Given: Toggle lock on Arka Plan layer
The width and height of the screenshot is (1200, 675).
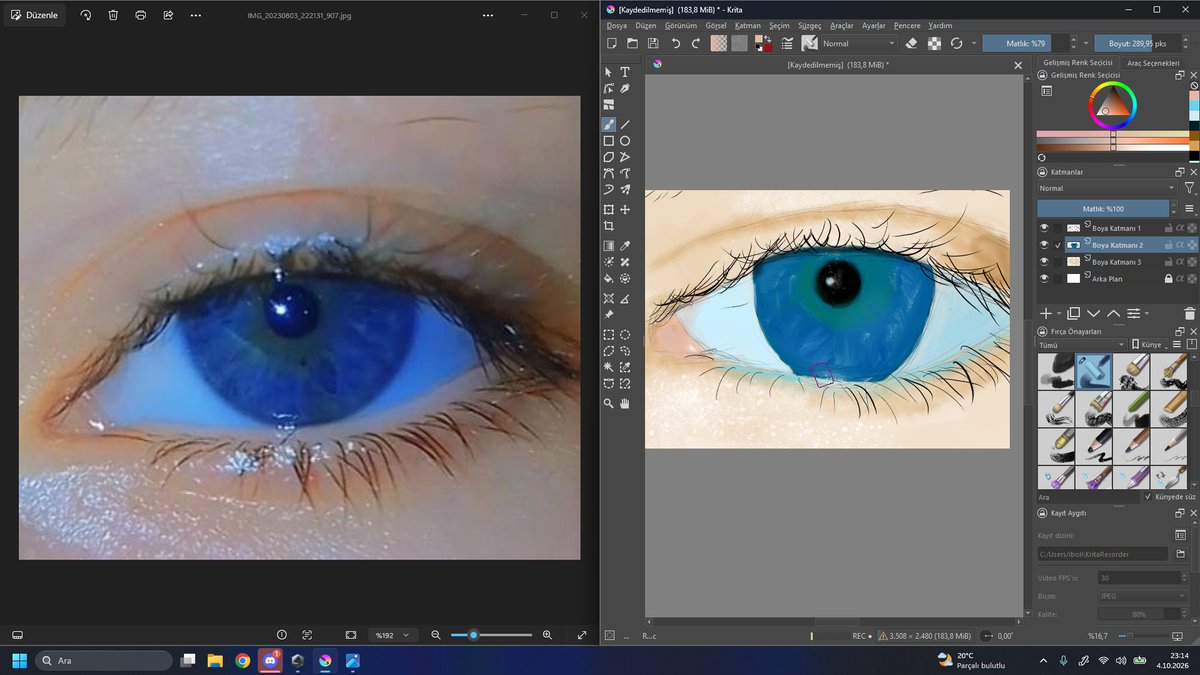Looking at the screenshot, I should point(1168,279).
